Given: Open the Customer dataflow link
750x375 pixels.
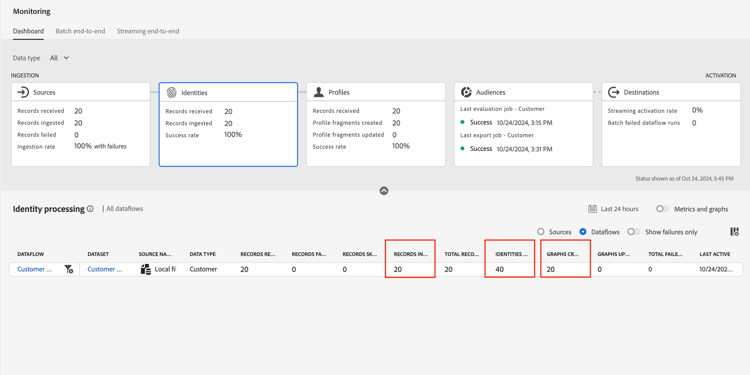Looking at the screenshot, I should coord(34,269).
